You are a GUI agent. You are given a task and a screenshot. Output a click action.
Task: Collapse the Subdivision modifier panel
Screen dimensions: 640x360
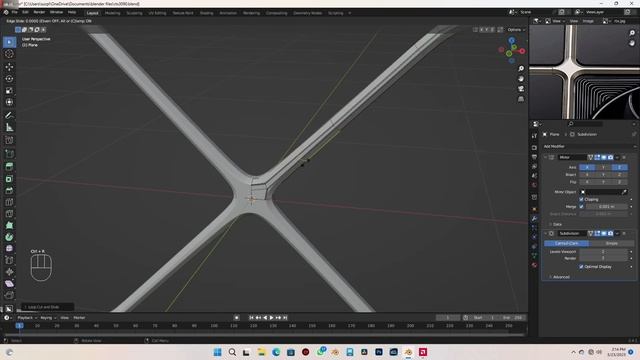point(545,233)
